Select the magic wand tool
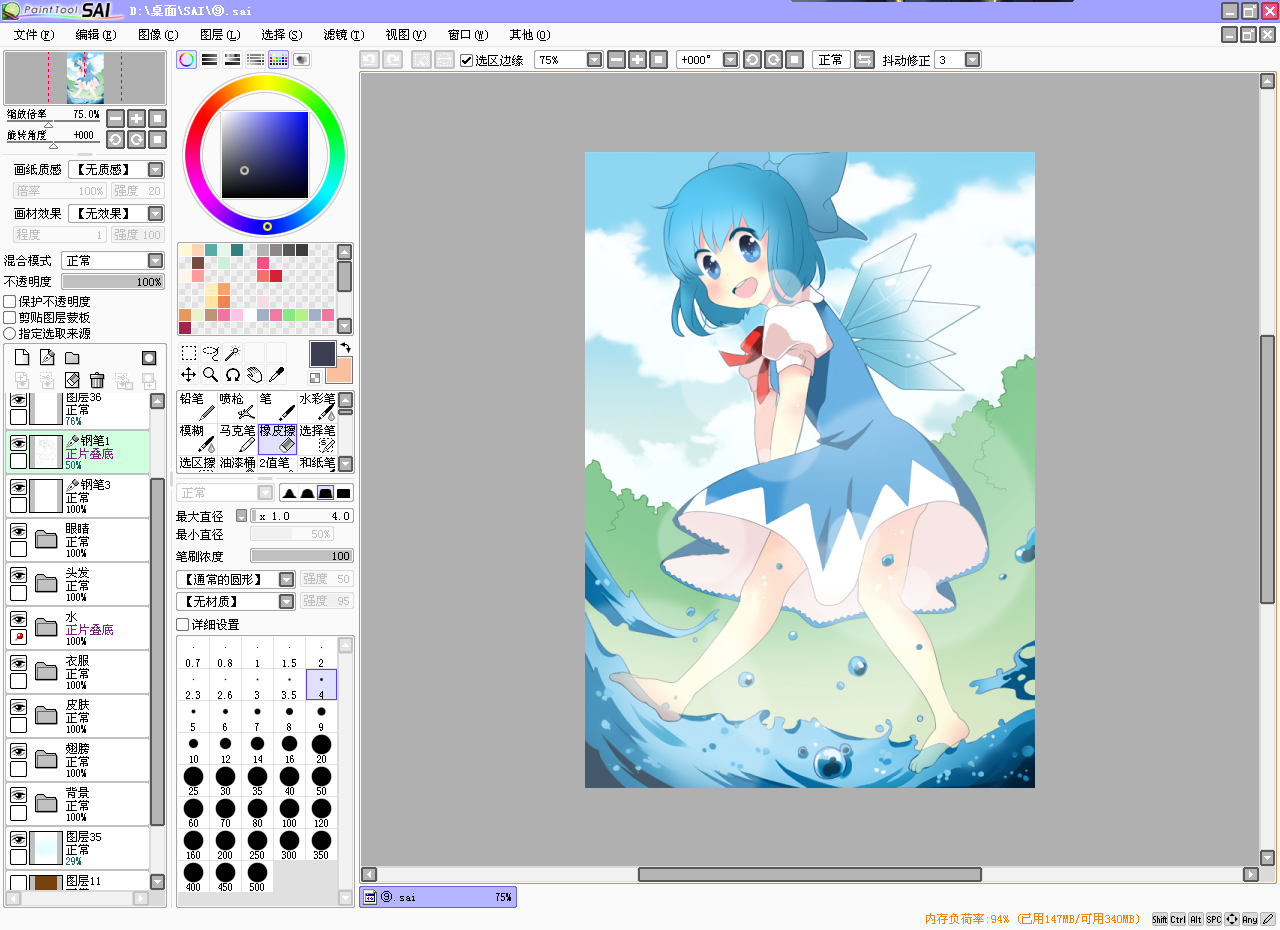This screenshot has height=930, width=1280. [x=232, y=353]
